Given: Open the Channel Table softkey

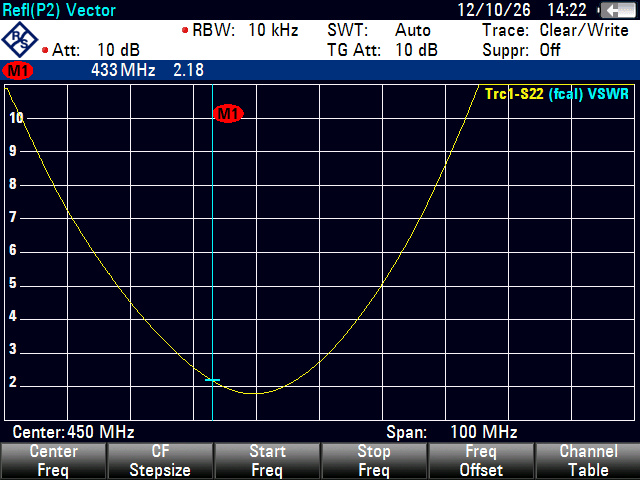Looking at the screenshot, I should 588,461.
